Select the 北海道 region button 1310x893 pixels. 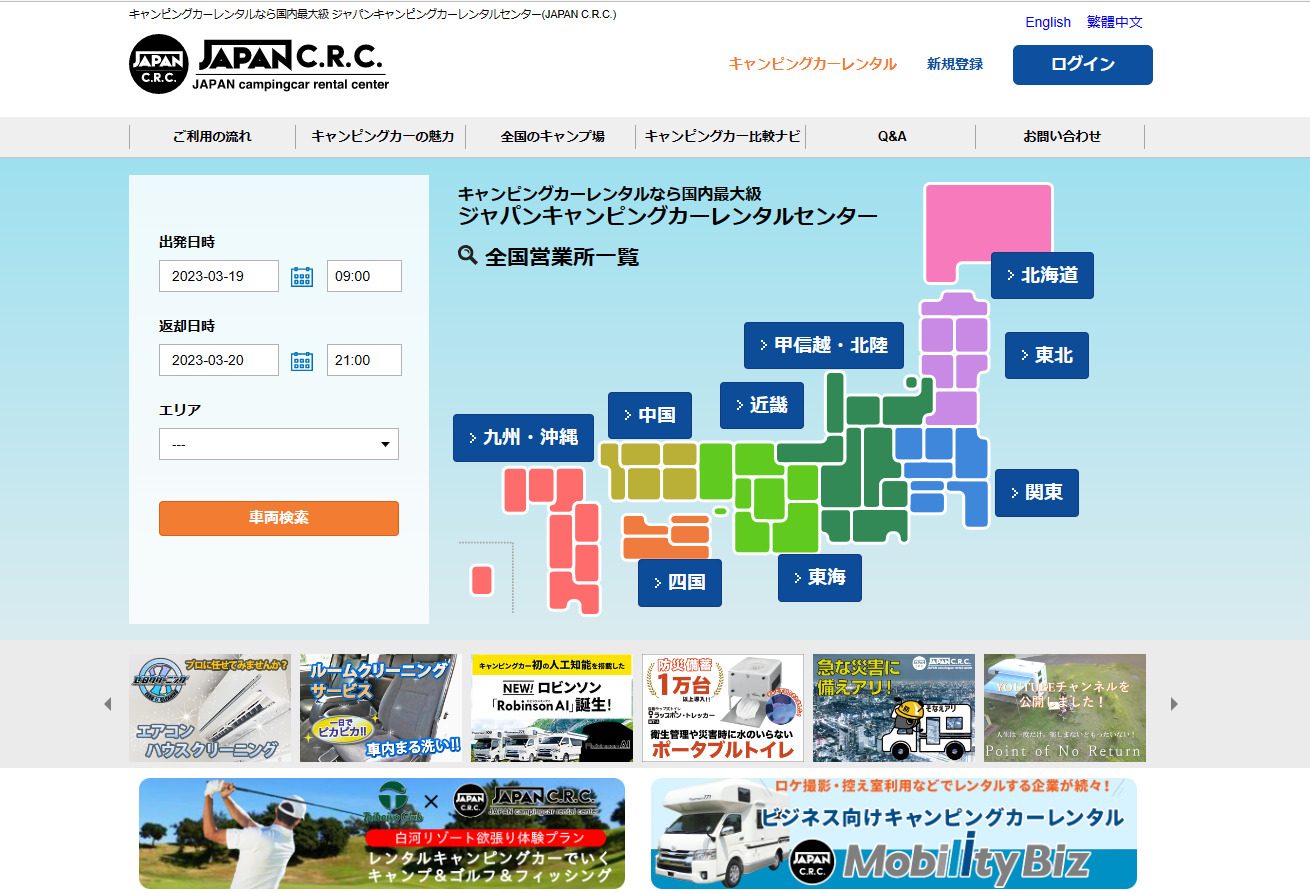(x=1042, y=275)
